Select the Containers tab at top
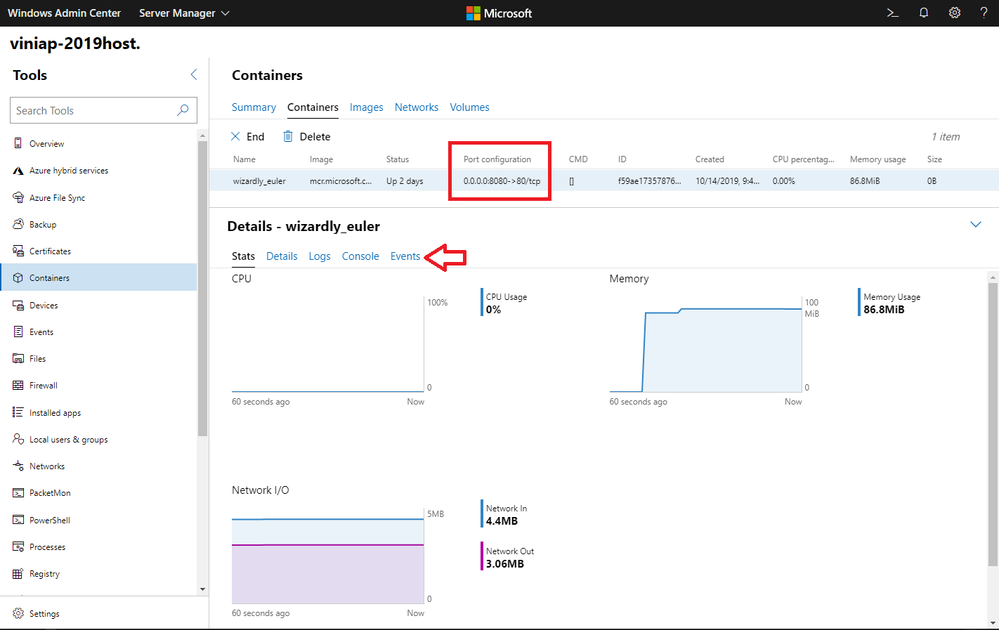Image resolution: width=999 pixels, height=630 pixels. click(313, 107)
